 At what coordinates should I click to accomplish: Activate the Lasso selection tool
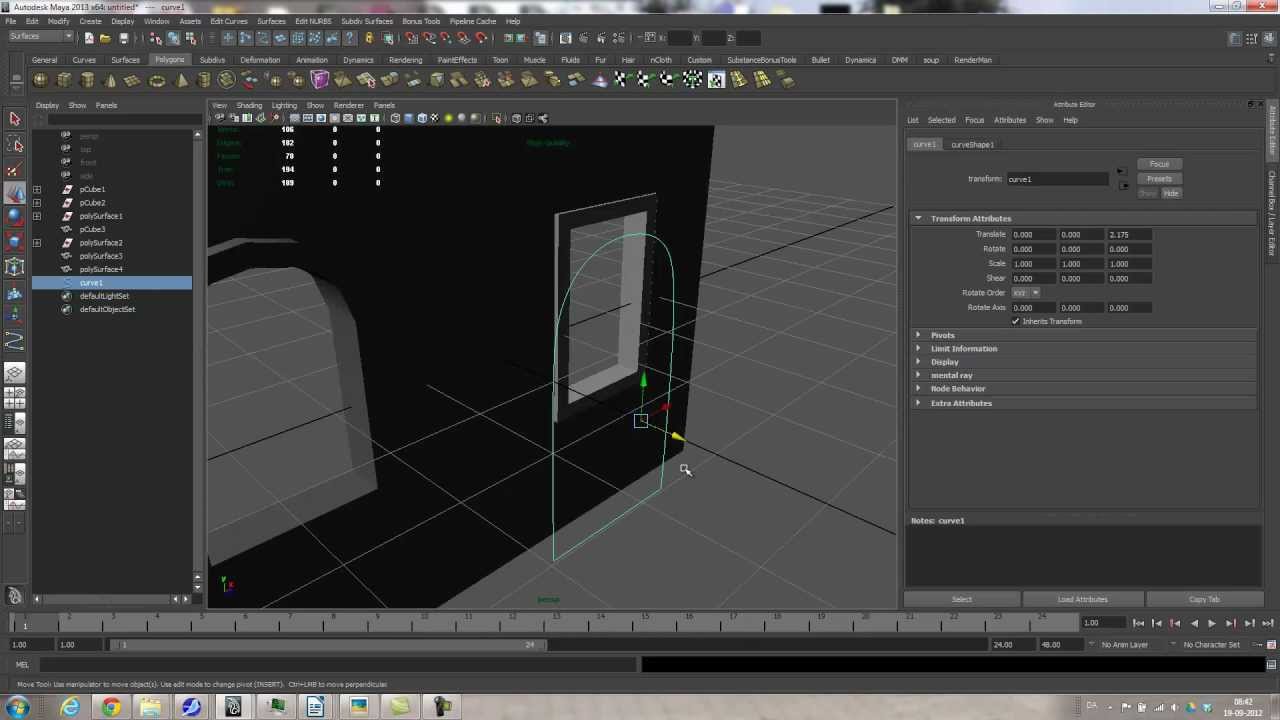pos(15,145)
